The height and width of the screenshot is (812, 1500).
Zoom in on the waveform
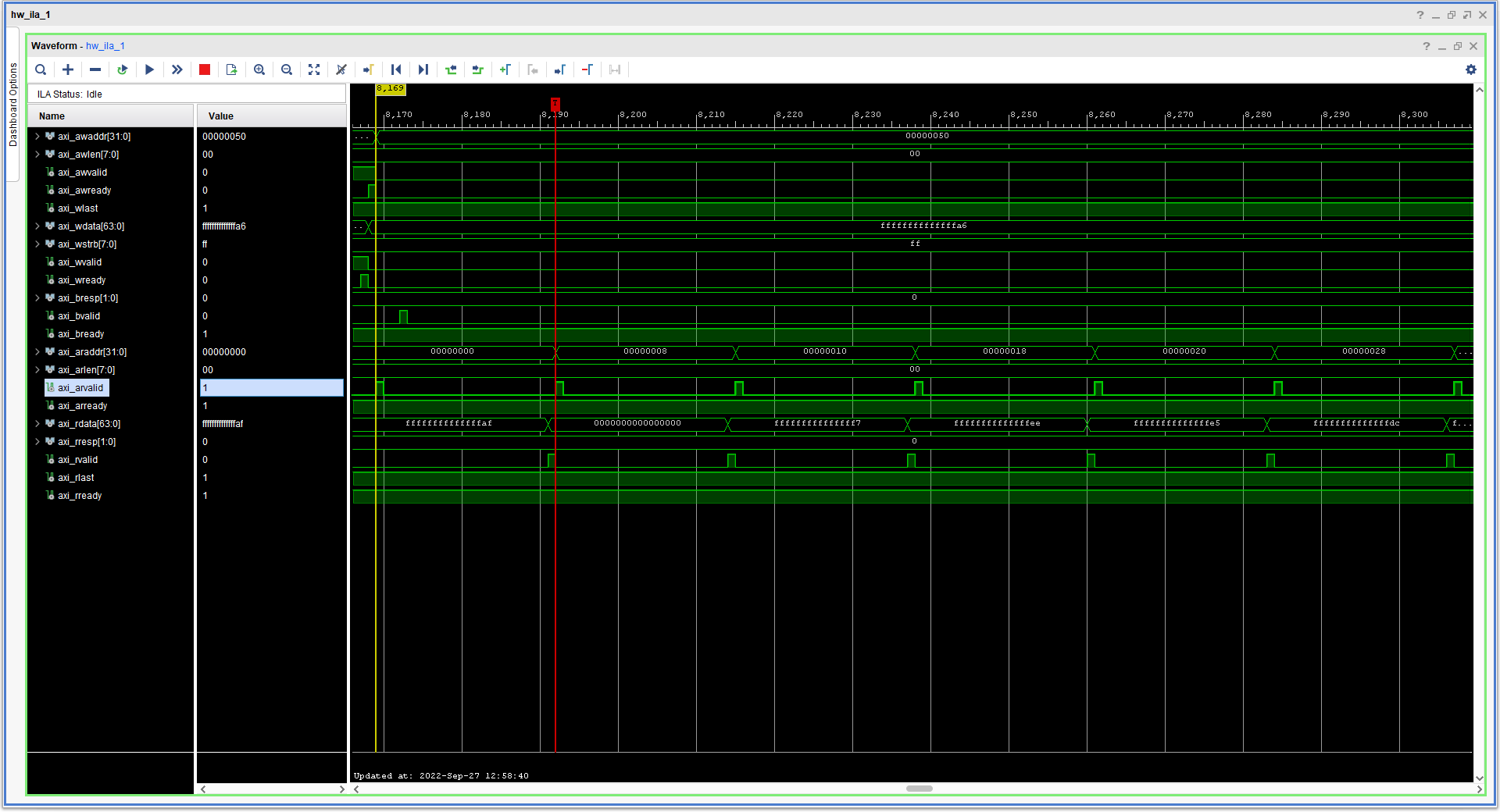pos(259,69)
